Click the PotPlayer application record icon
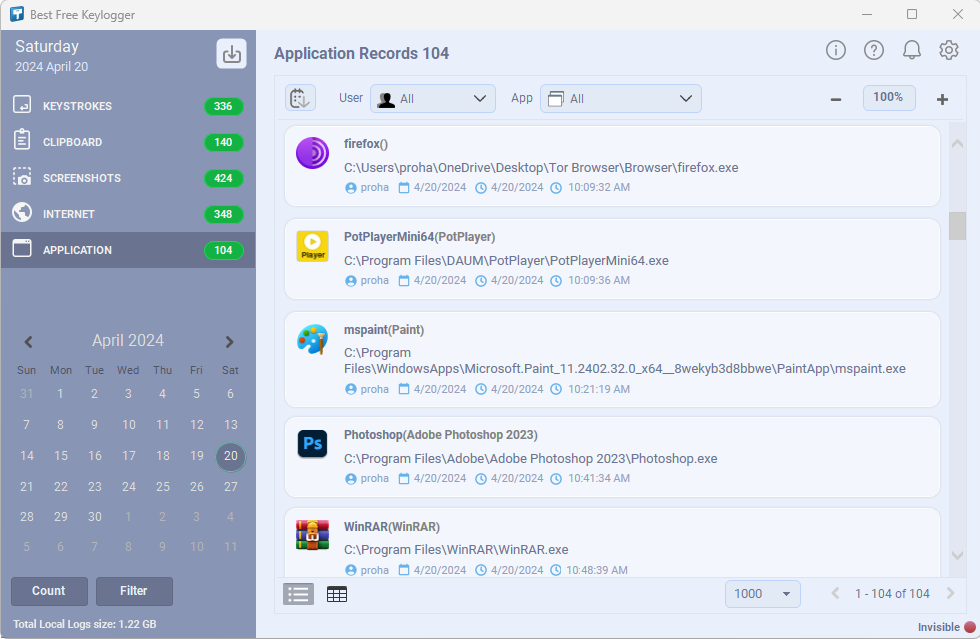This screenshot has height=639, width=980. pyautogui.click(x=312, y=246)
